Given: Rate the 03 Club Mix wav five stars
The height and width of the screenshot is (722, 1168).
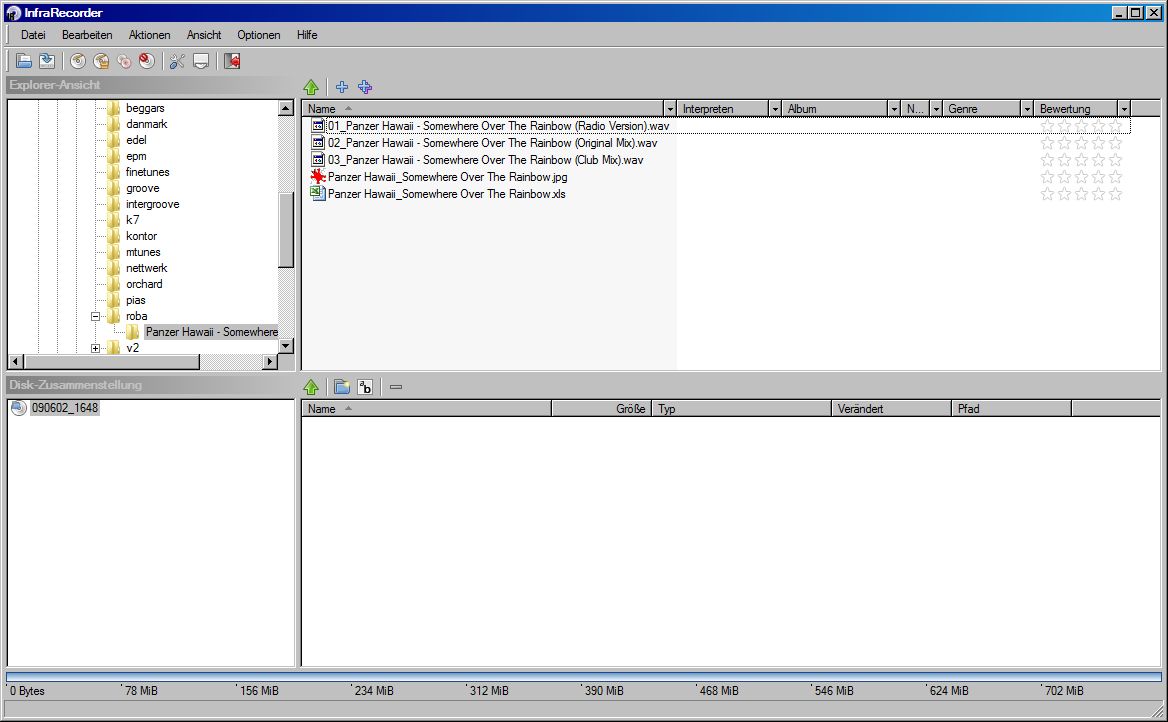Looking at the screenshot, I should (x=1115, y=160).
